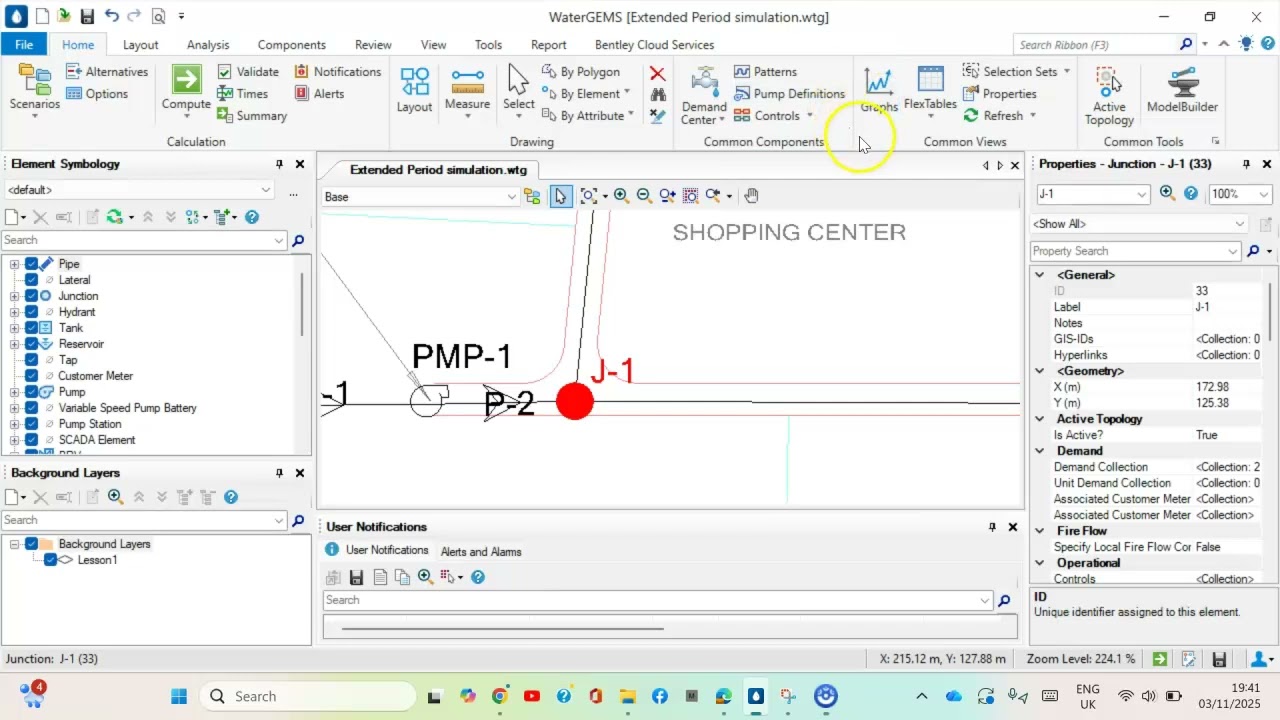The image size is (1280, 720).
Task: Collapse the <Geometry> properties section
Action: click(x=1039, y=371)
